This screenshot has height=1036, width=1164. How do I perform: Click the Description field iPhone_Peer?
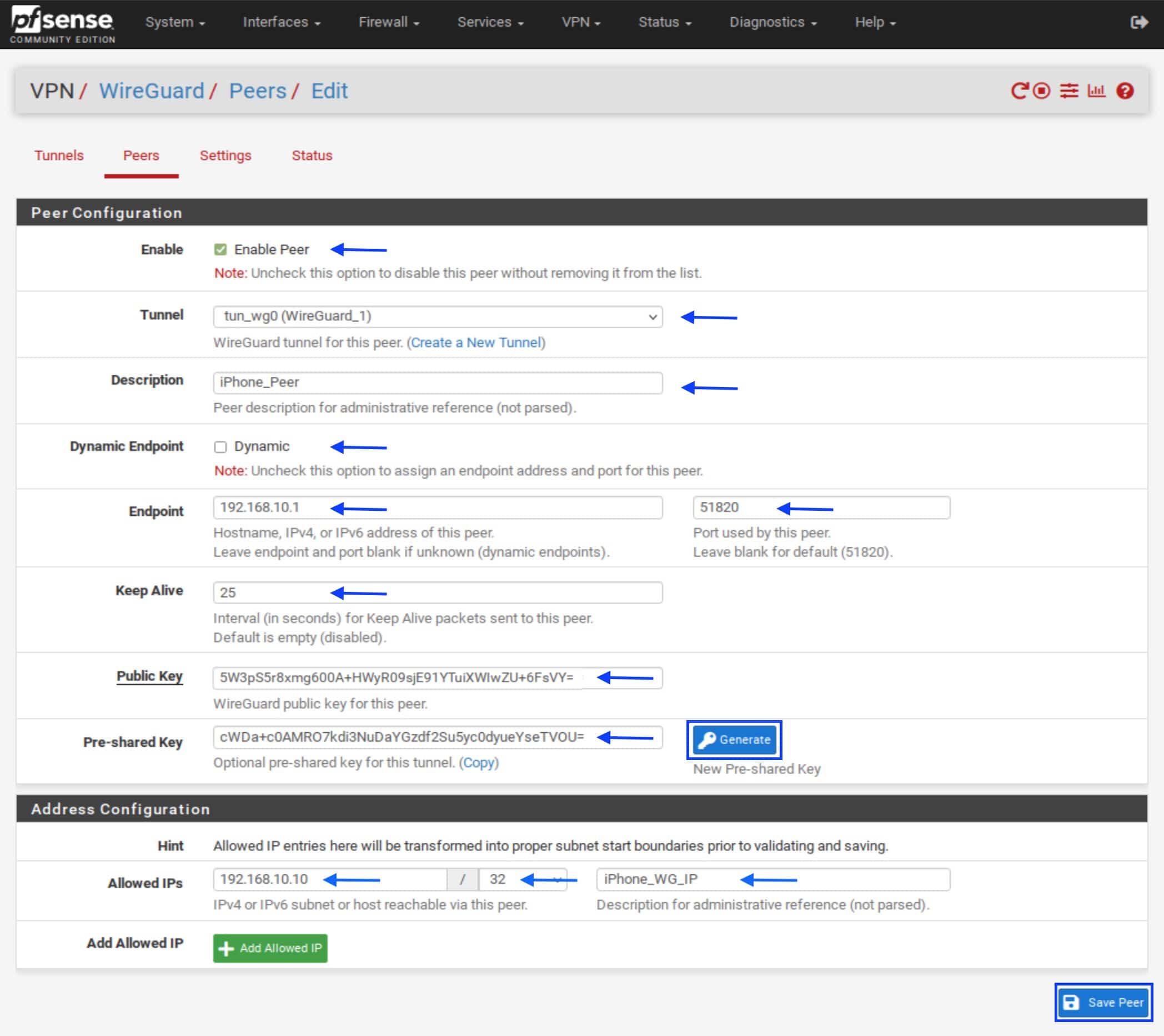point(438,383)
